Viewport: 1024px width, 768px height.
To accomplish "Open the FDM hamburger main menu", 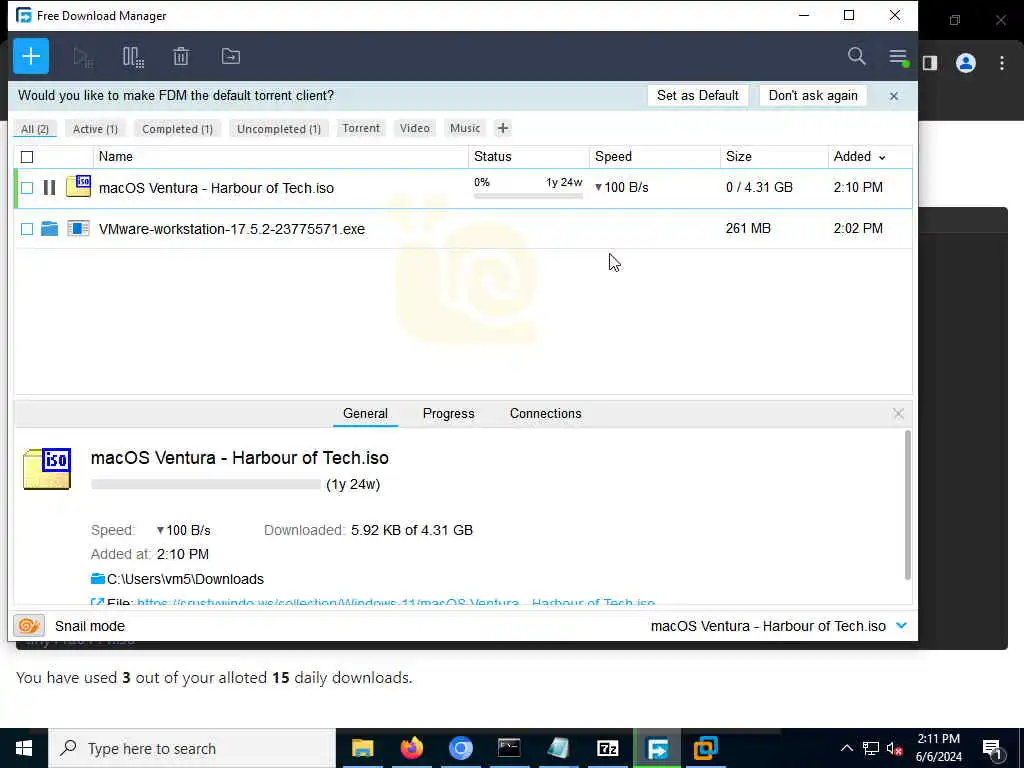I will point(898,57).
